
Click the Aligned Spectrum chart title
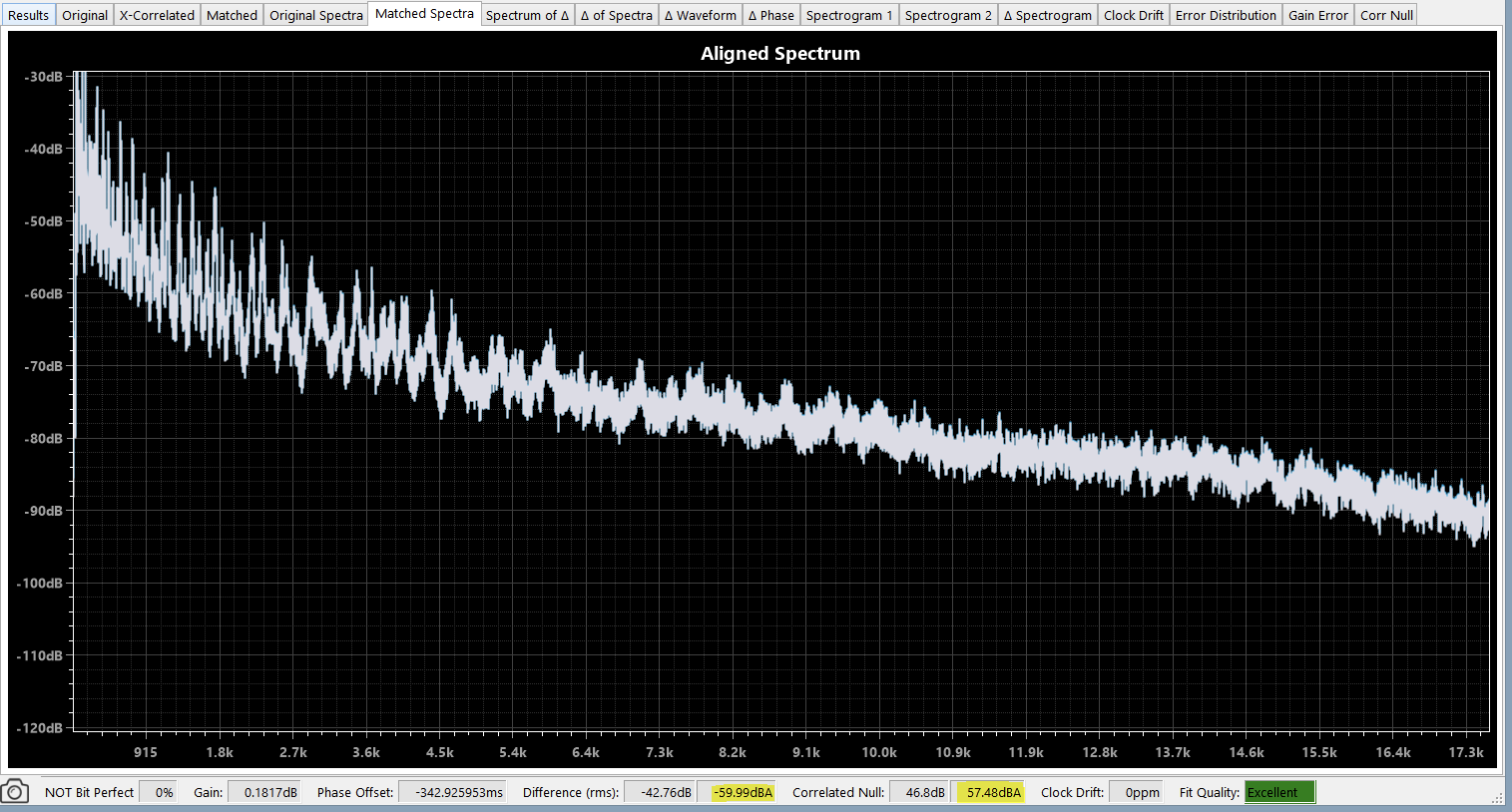(x=780, y=54)
